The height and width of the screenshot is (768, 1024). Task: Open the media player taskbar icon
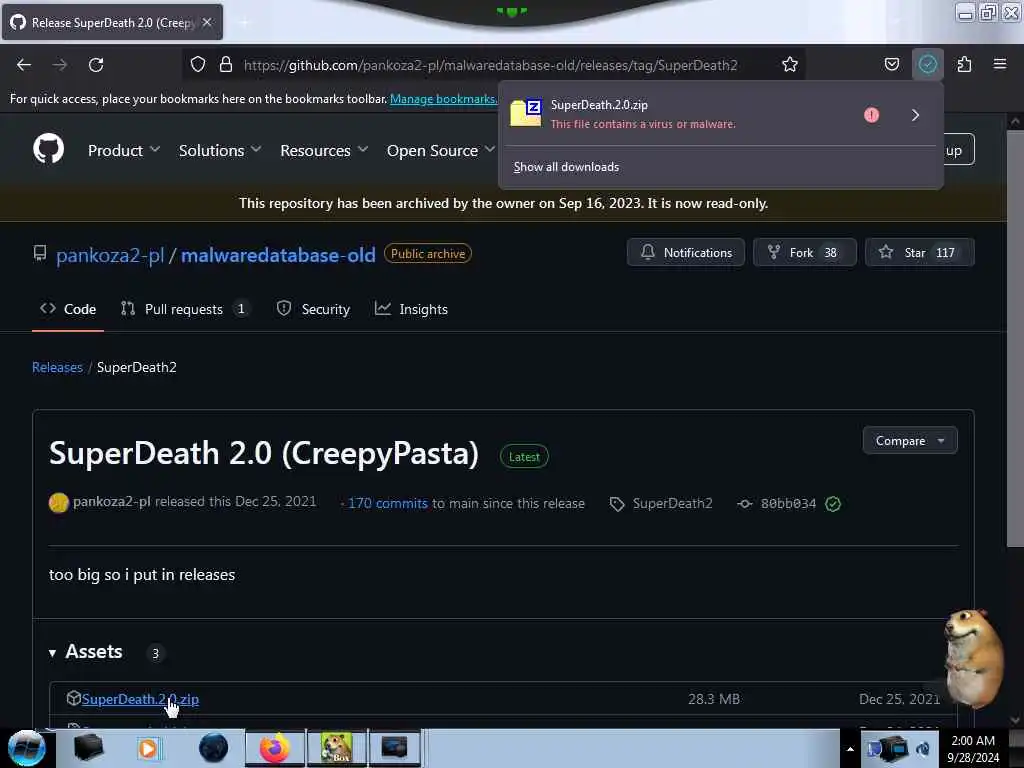148,748
